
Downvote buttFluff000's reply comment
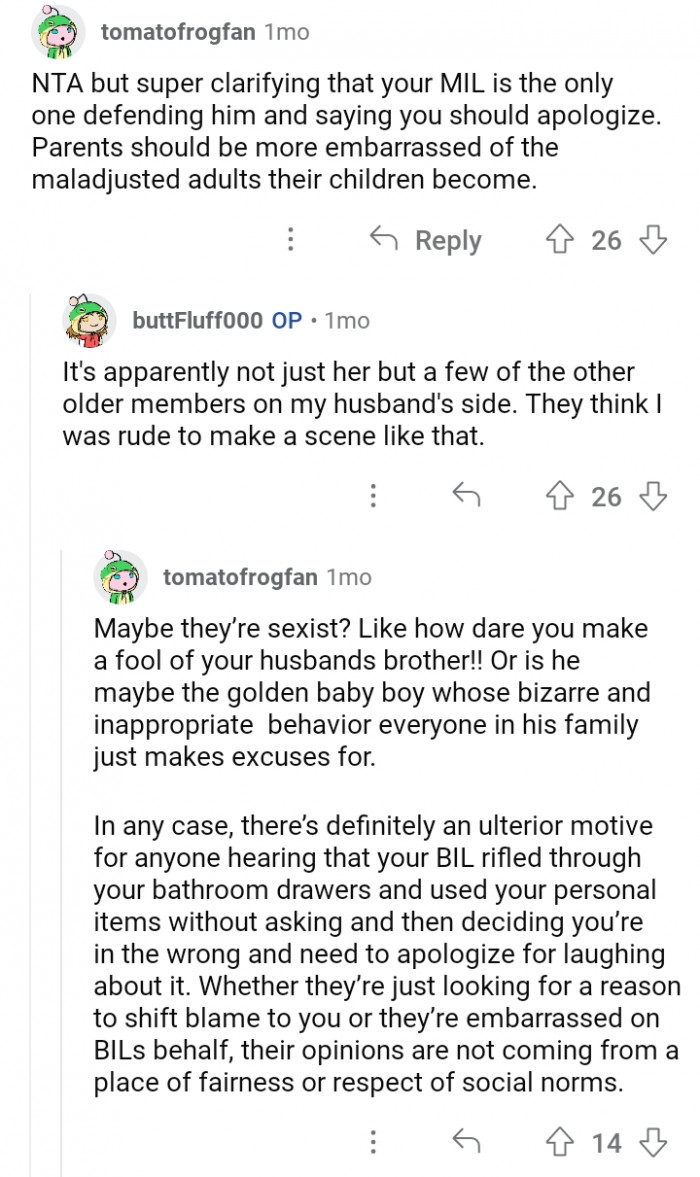click(x=652, y=496)
